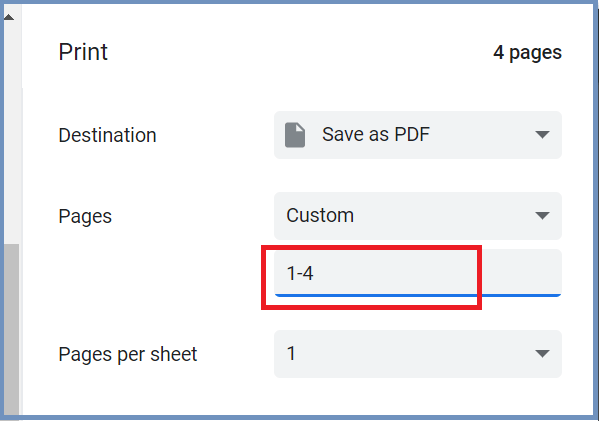Click the Destination label

tap(107, 135)
